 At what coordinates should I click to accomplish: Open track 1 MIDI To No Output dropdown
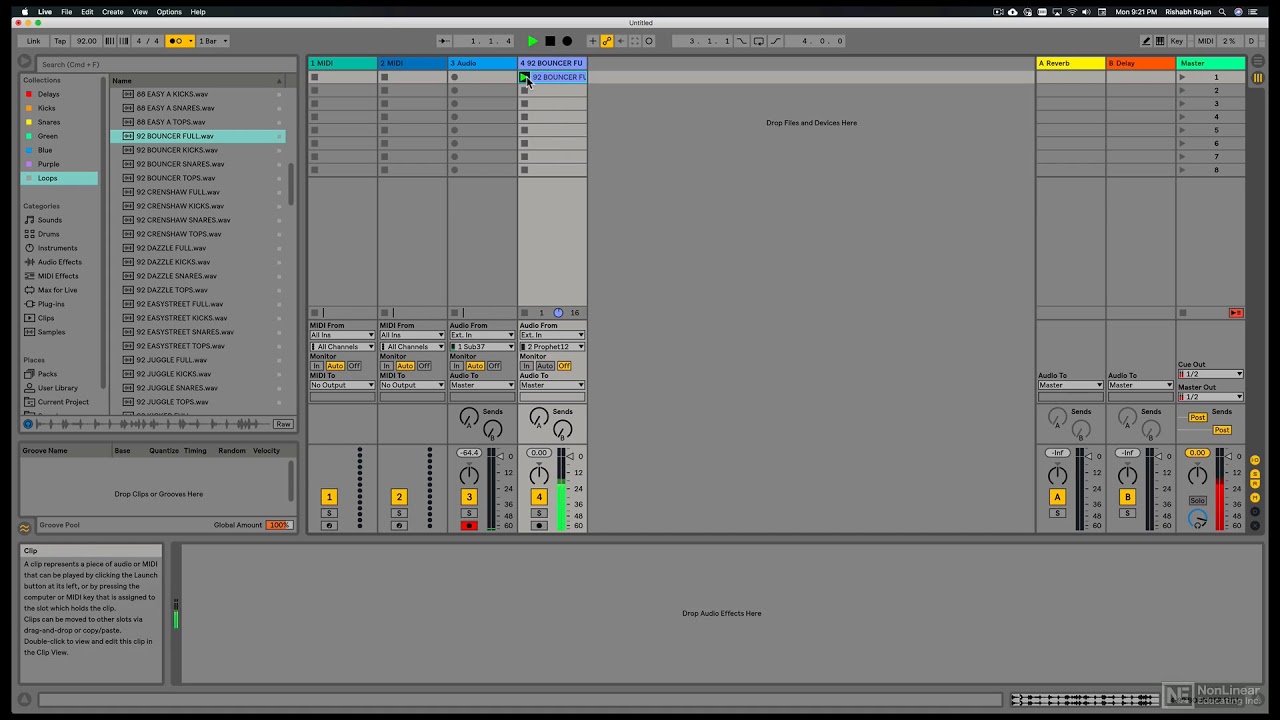pyautogui.click(x=342, y=385)
